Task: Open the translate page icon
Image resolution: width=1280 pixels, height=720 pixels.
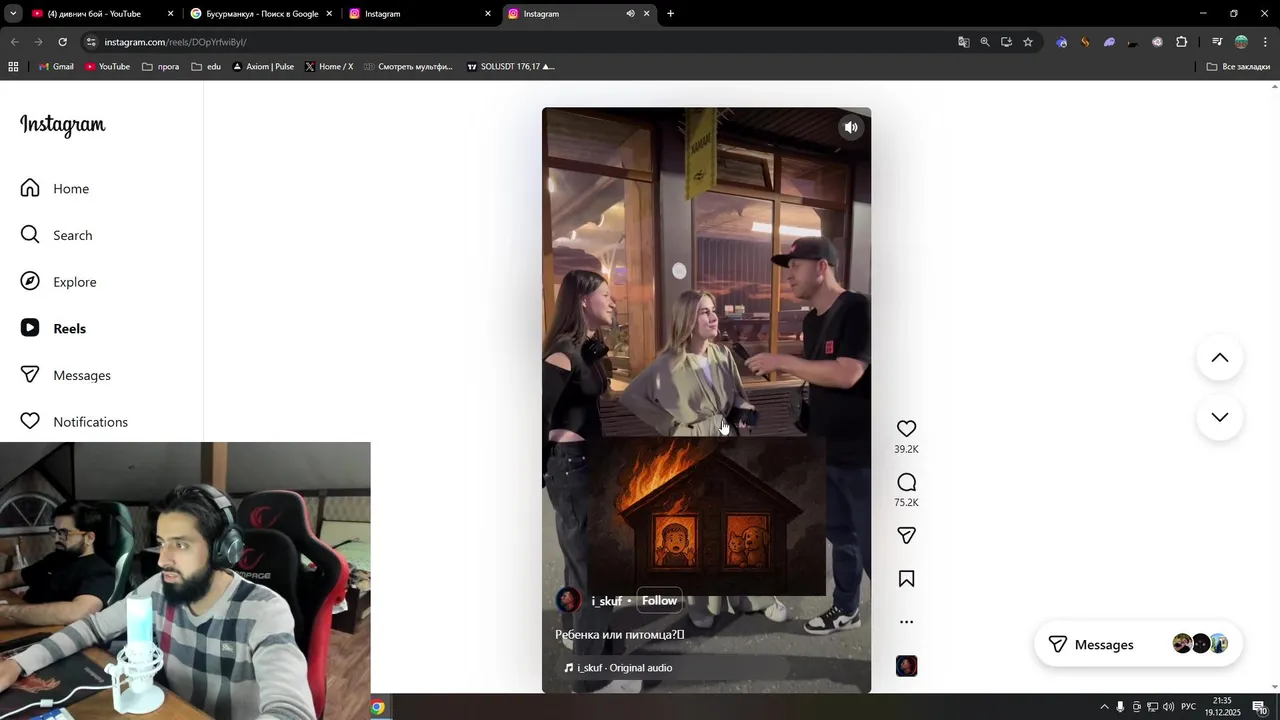Action: 963,42
